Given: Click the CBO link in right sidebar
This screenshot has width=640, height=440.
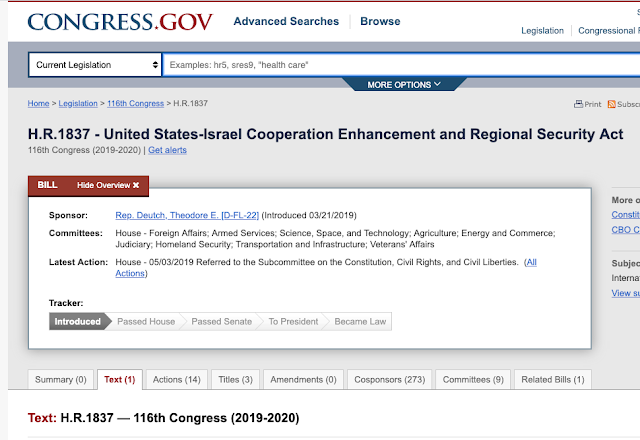Looking at the screenshot, I should point(625,230).
